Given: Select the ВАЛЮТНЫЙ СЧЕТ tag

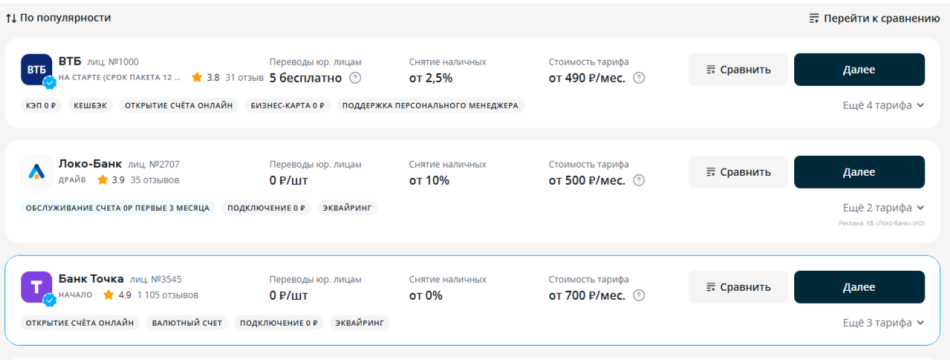Looking at the screenshot, I should pos(187,322).
